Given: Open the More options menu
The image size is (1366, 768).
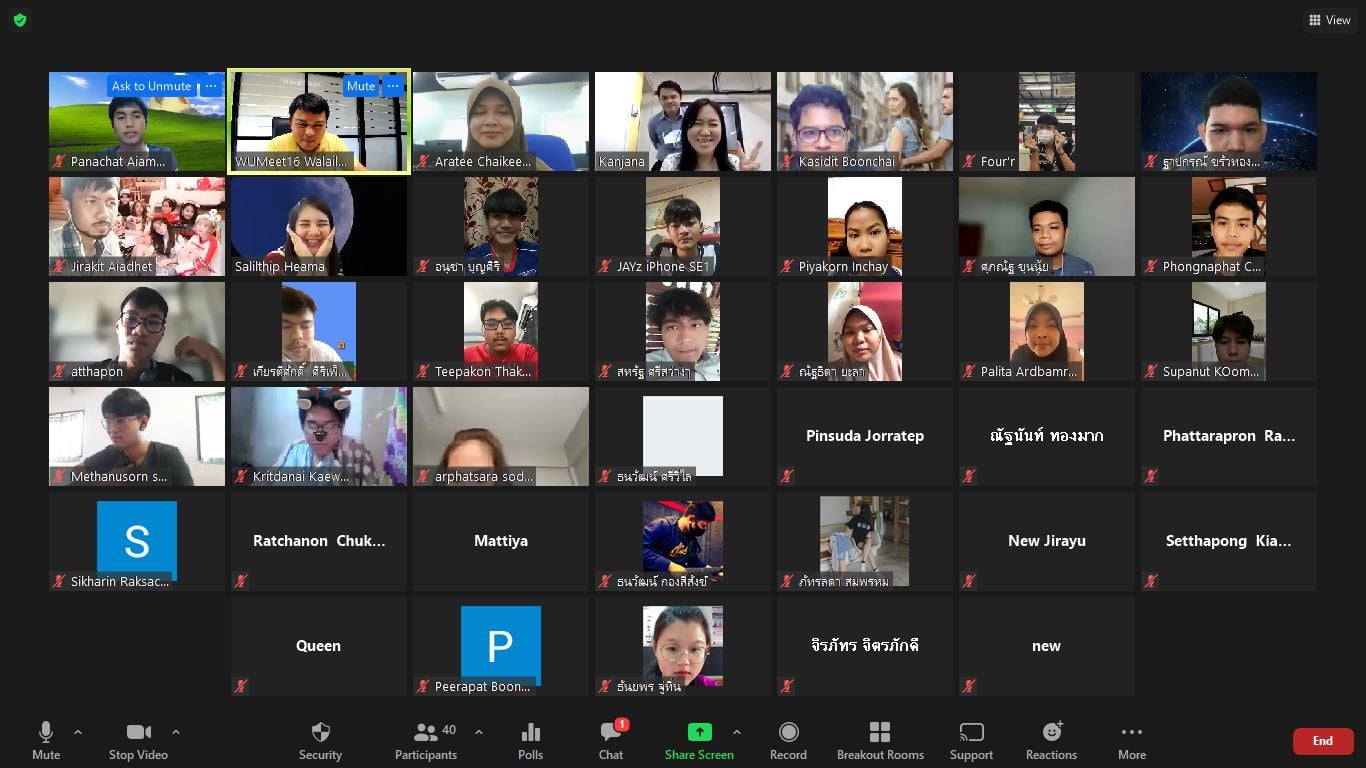Looking at the screenshot, I should pos(1132,740).
